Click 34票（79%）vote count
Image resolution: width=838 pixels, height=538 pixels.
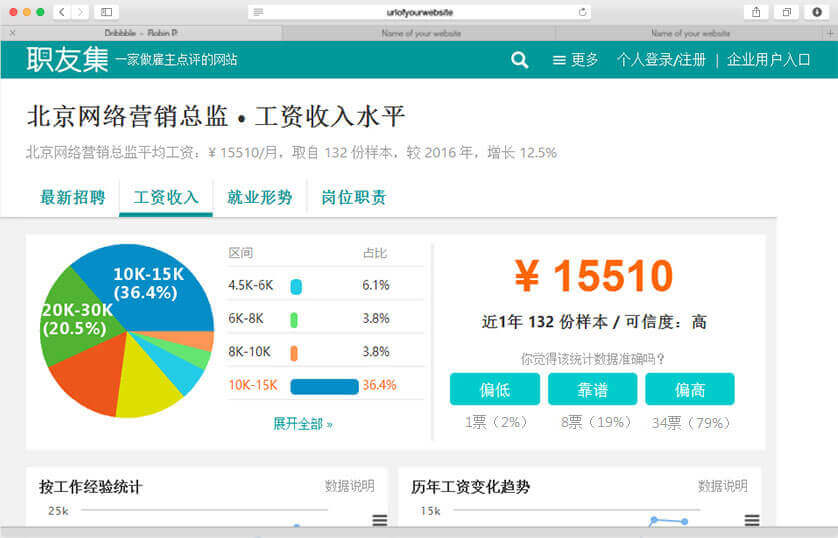[x=690, y=423]
